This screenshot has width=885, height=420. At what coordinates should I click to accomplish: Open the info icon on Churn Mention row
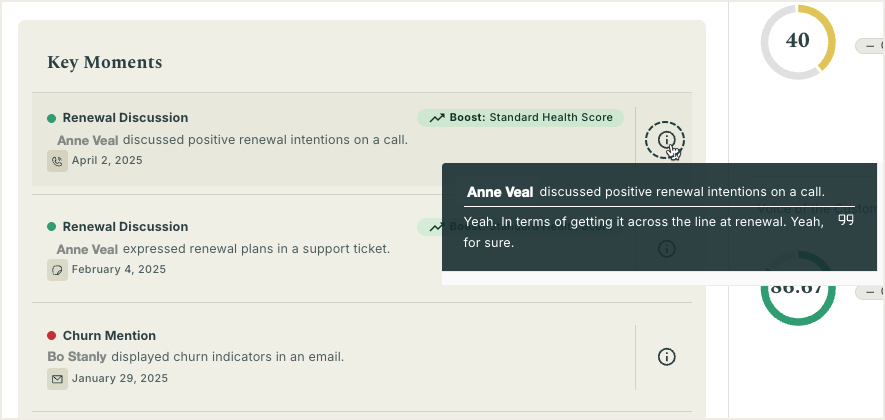pos(667,357)
